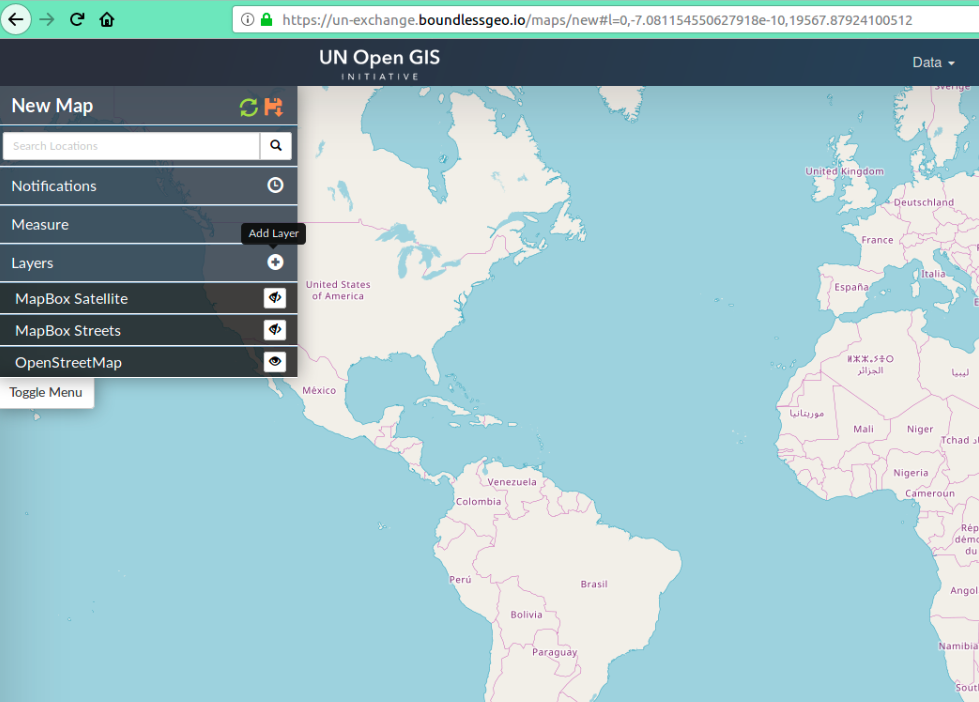Reload the page in the browser

coord(77,19)
